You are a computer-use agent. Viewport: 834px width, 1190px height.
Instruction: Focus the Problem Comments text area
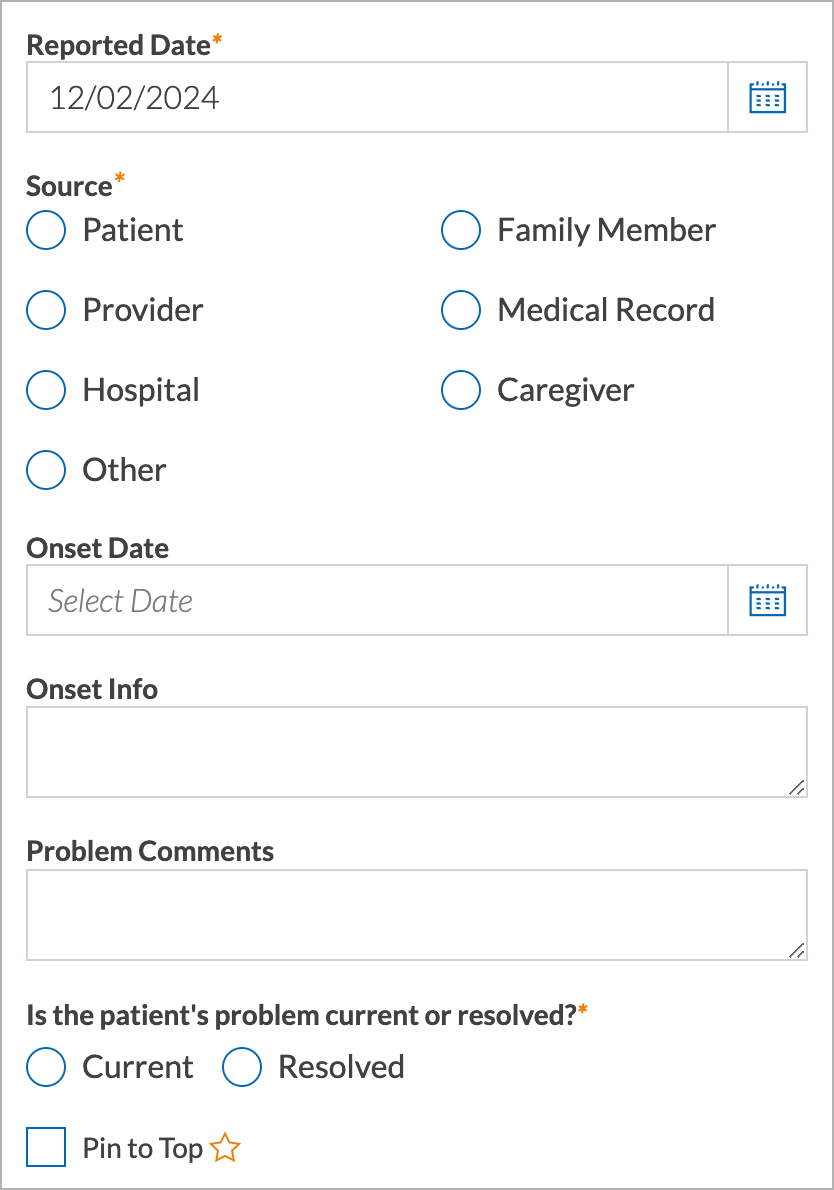417,915
